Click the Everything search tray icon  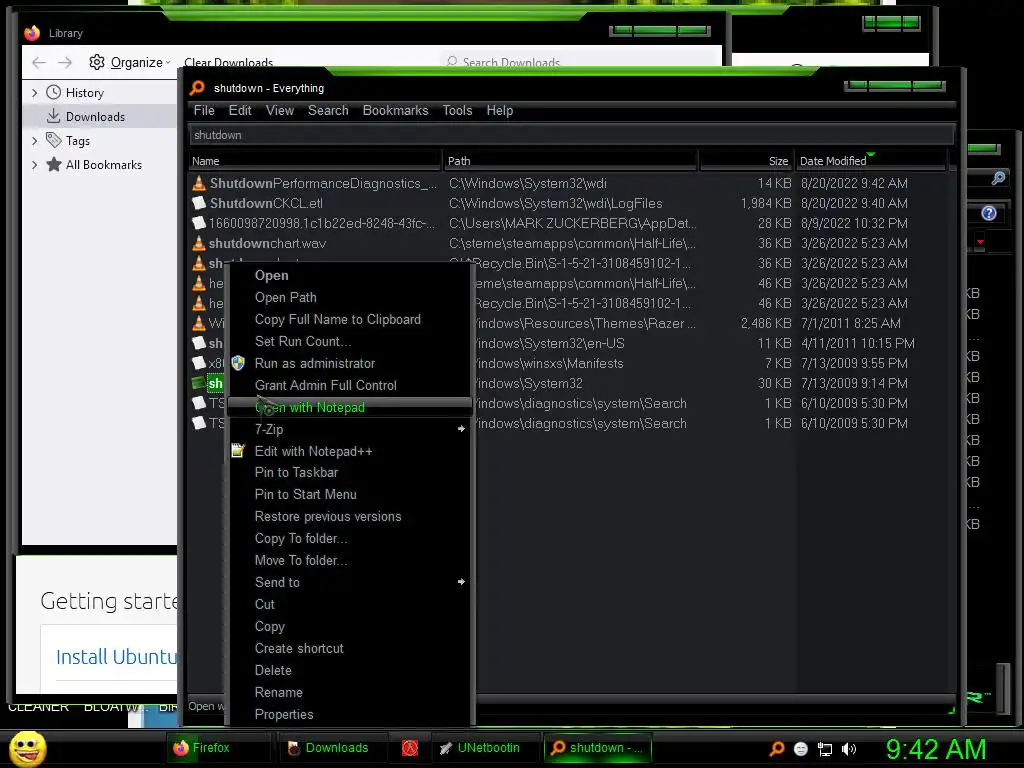(x=777, y=748)
